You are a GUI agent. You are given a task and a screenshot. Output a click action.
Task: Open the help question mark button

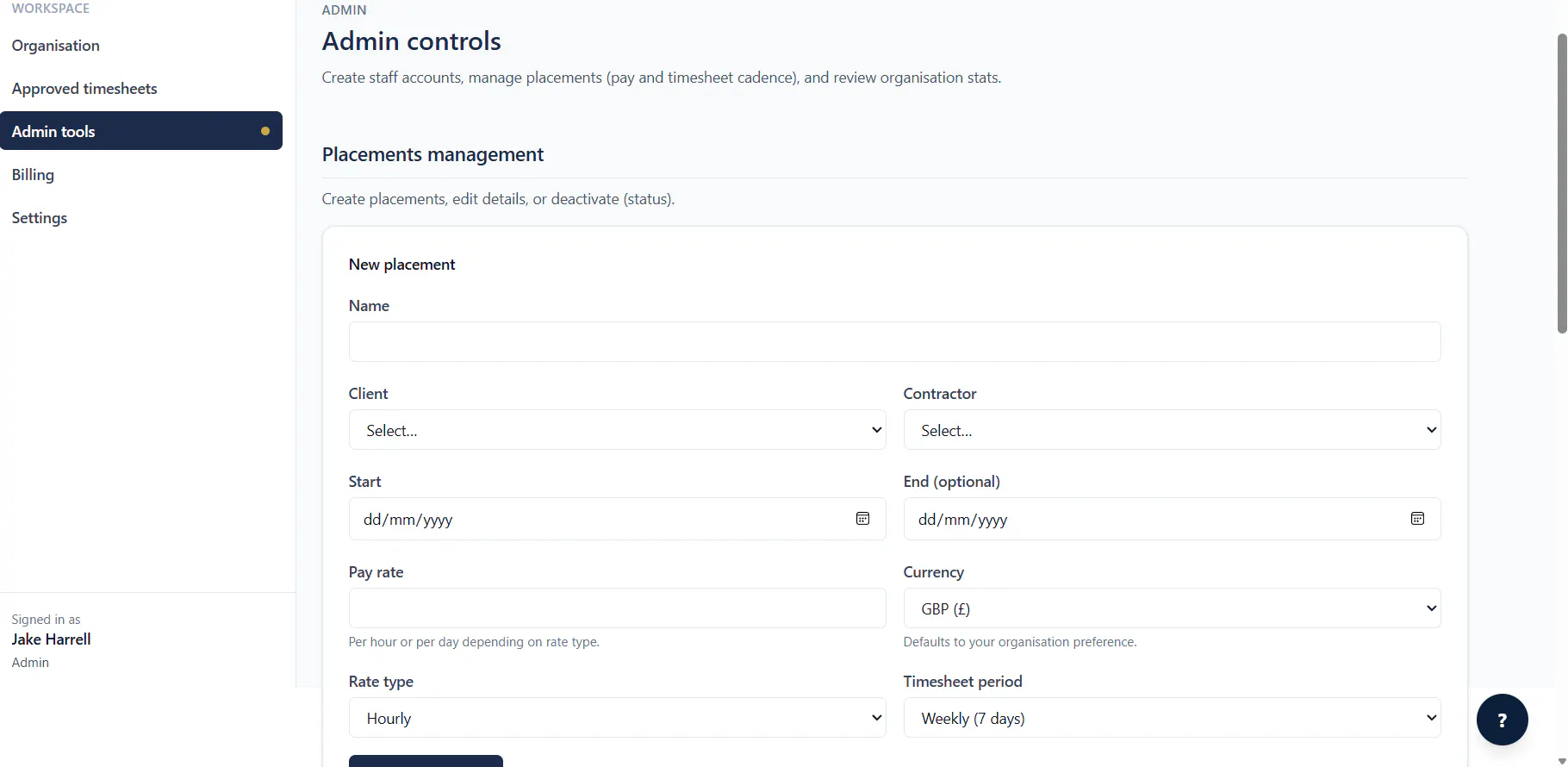point(1502,720)
